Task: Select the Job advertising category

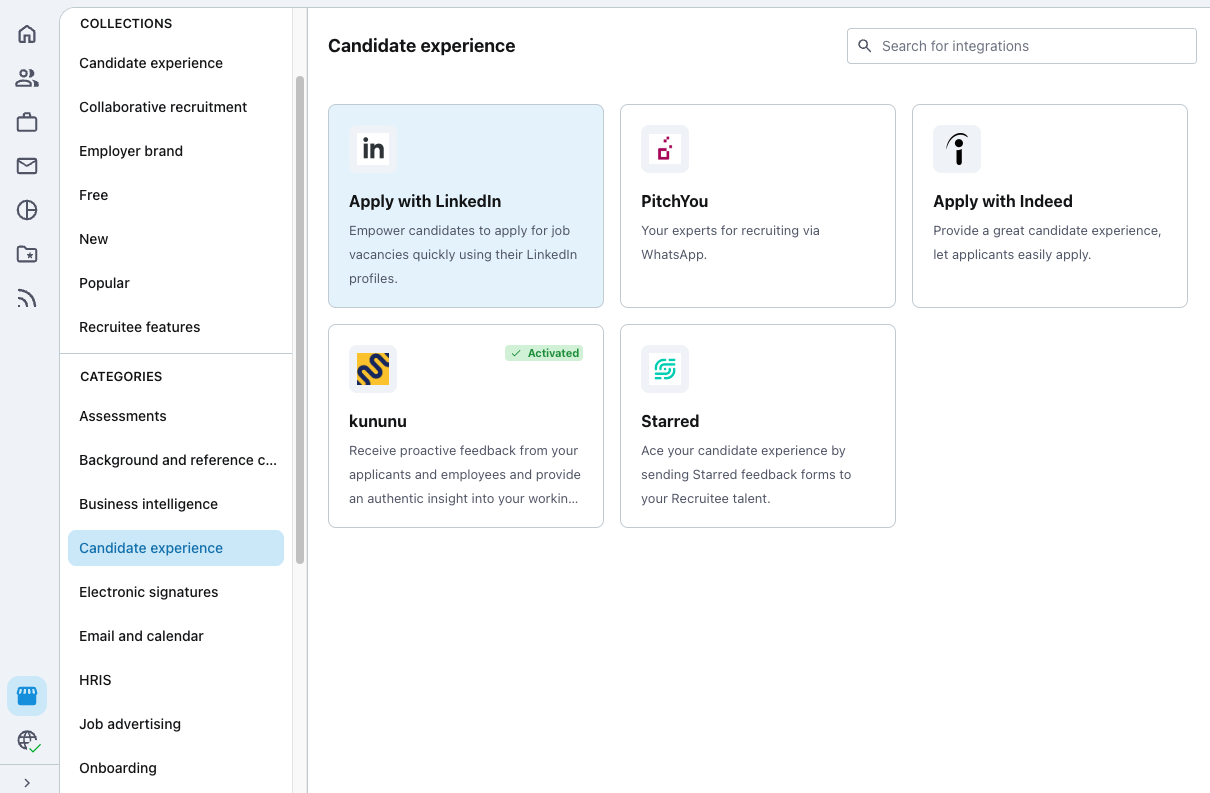Action: 130,724
